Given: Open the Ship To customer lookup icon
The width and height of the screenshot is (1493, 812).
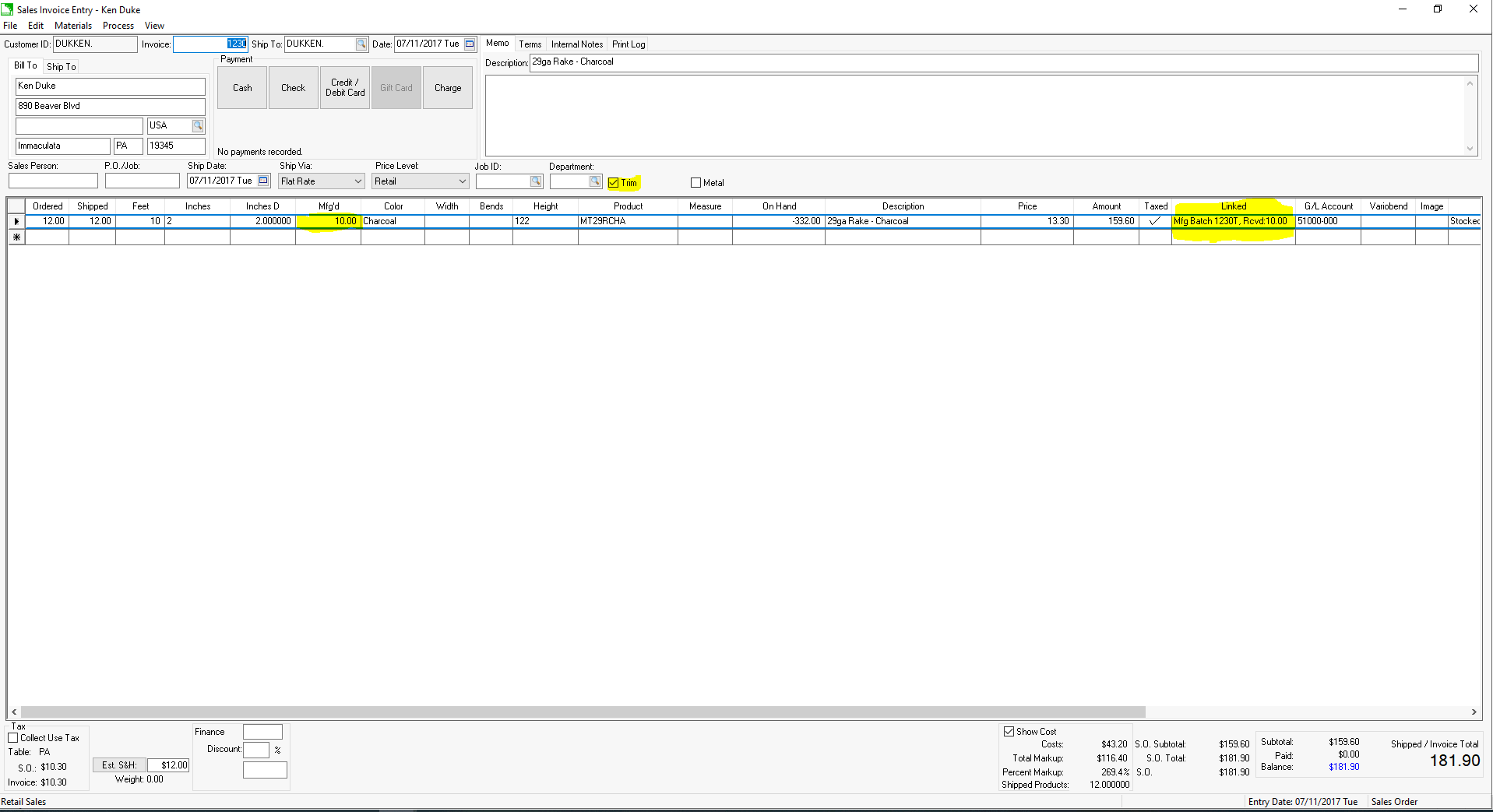Looking at the screenshot, I should tap(361, 44).
